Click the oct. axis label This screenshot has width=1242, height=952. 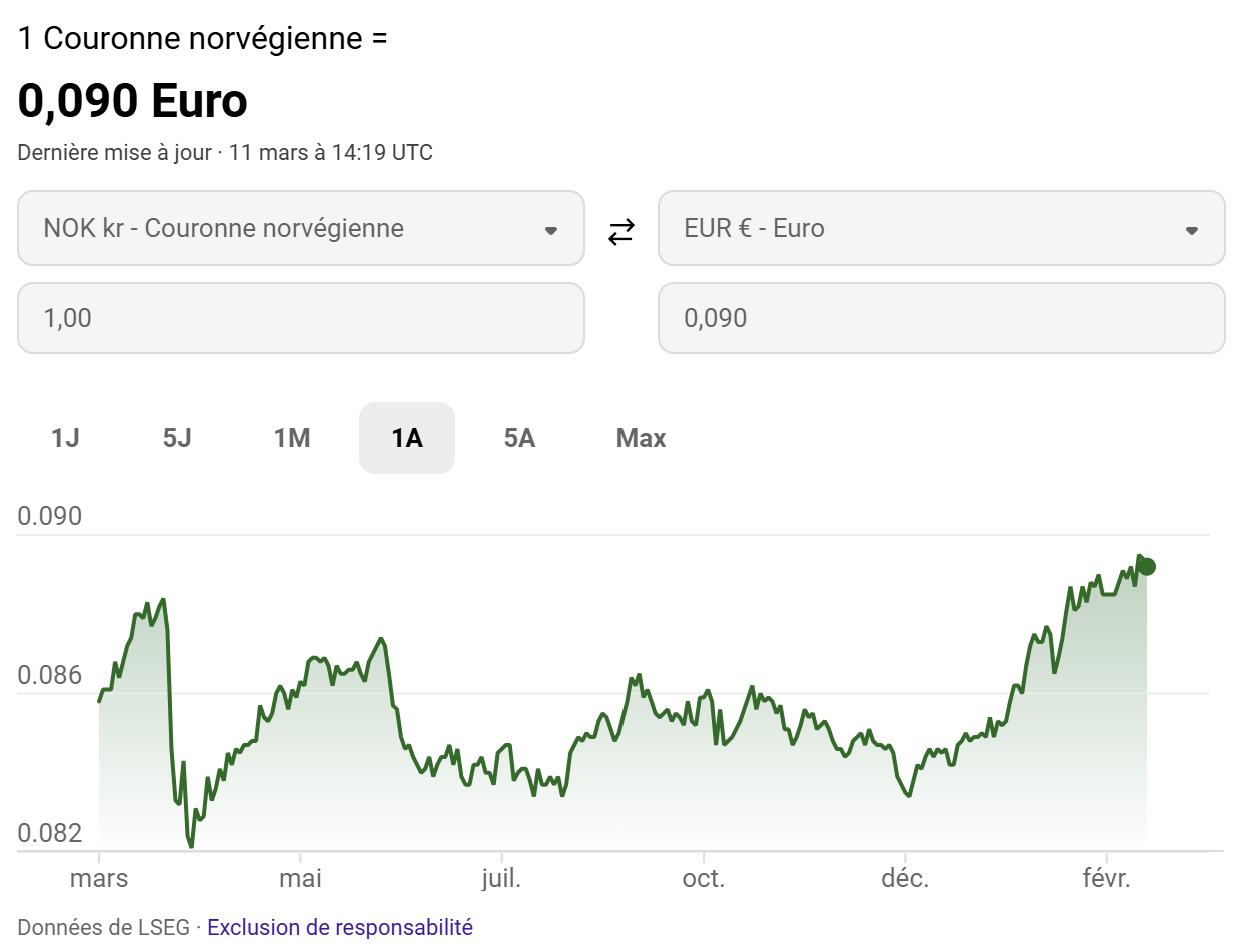point(704,879)
